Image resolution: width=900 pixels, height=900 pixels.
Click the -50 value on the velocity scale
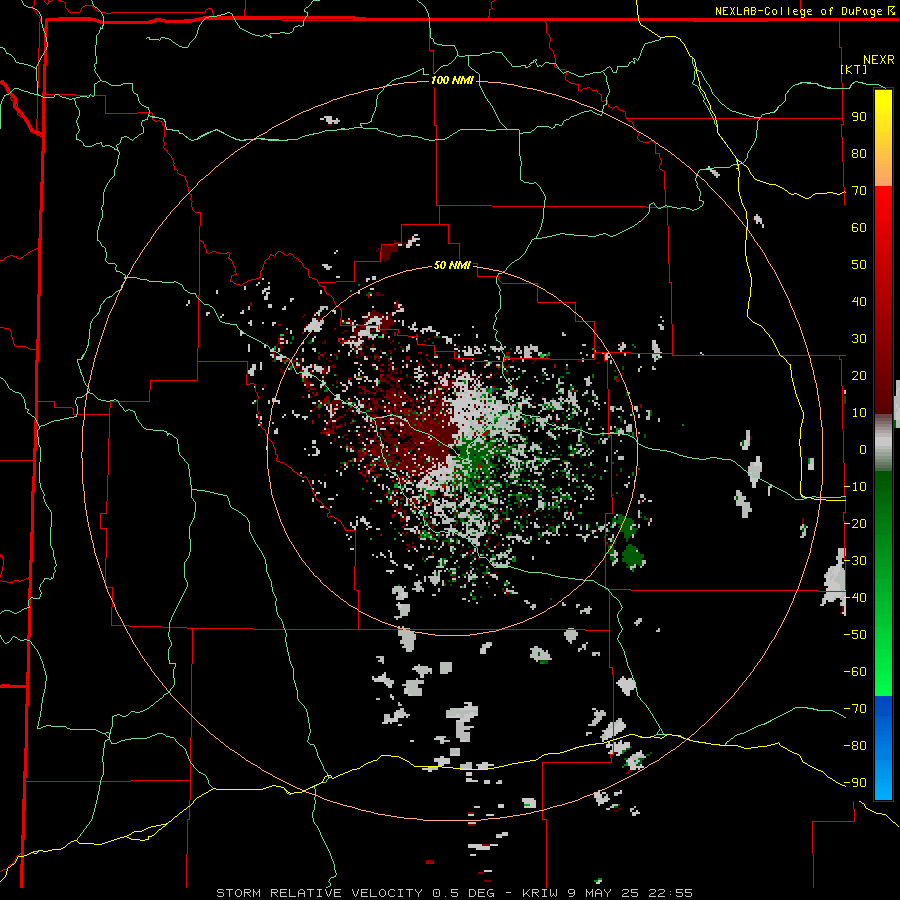pos(855,635)
